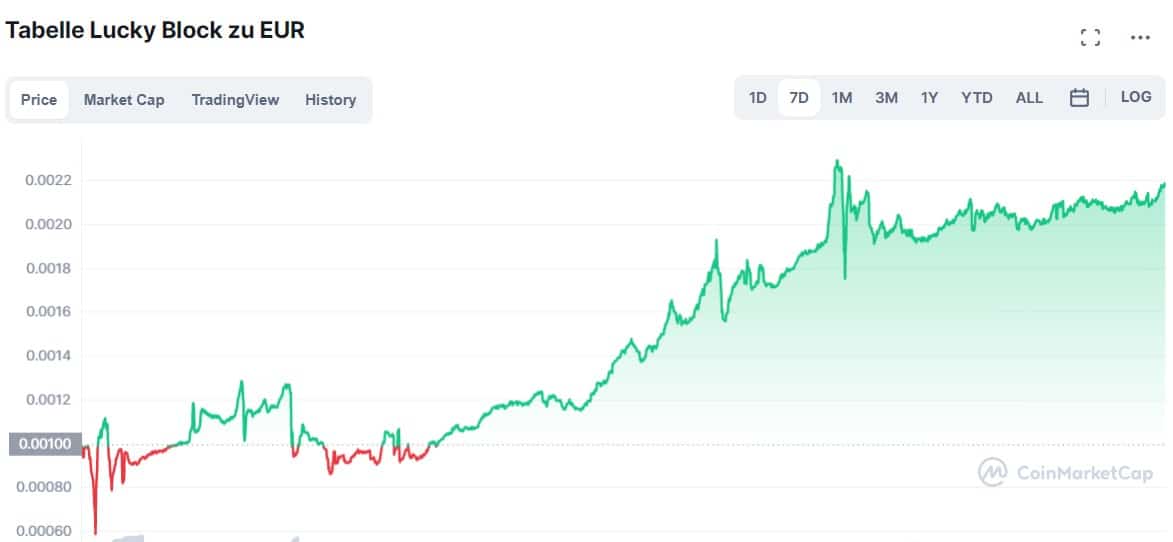The width and height of the screenshot is (1173, 542).
Task: Click the CoinMarketCap logo icon
Action: click(x=992, y=472)
